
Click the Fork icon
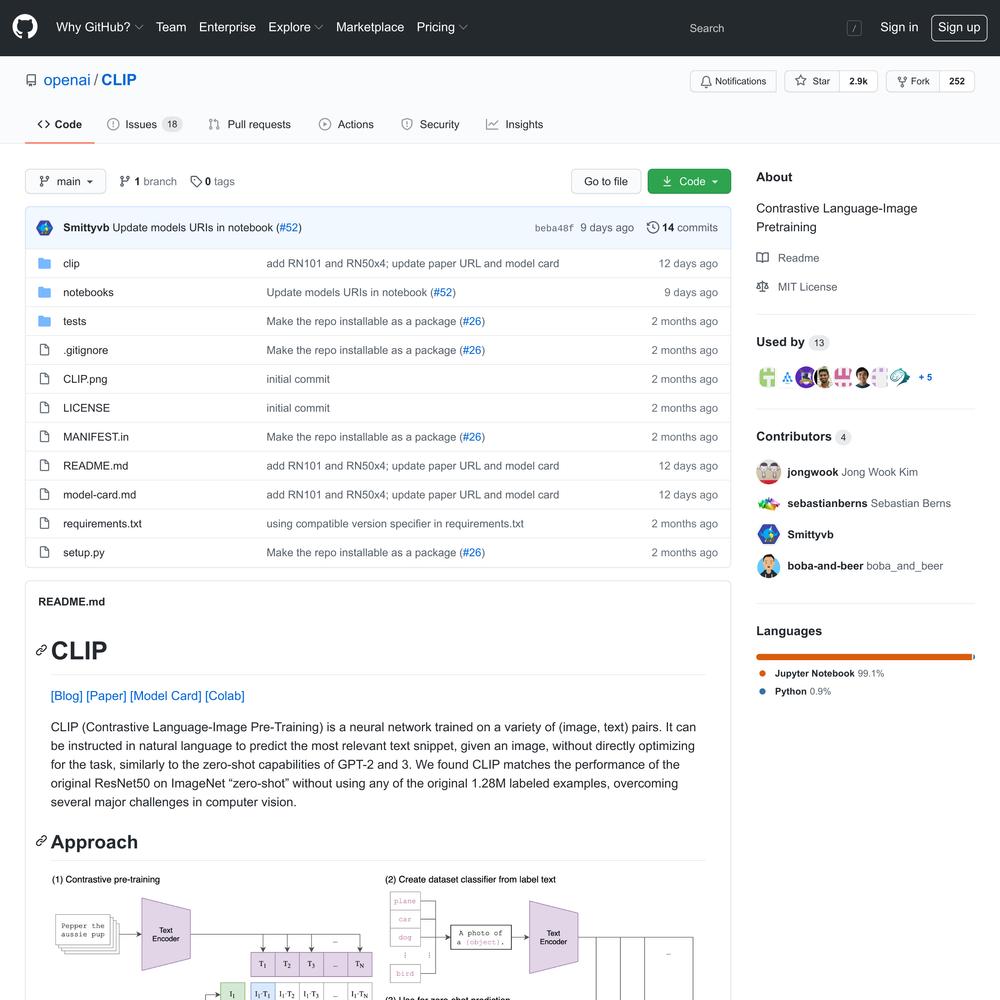point(902,82)
